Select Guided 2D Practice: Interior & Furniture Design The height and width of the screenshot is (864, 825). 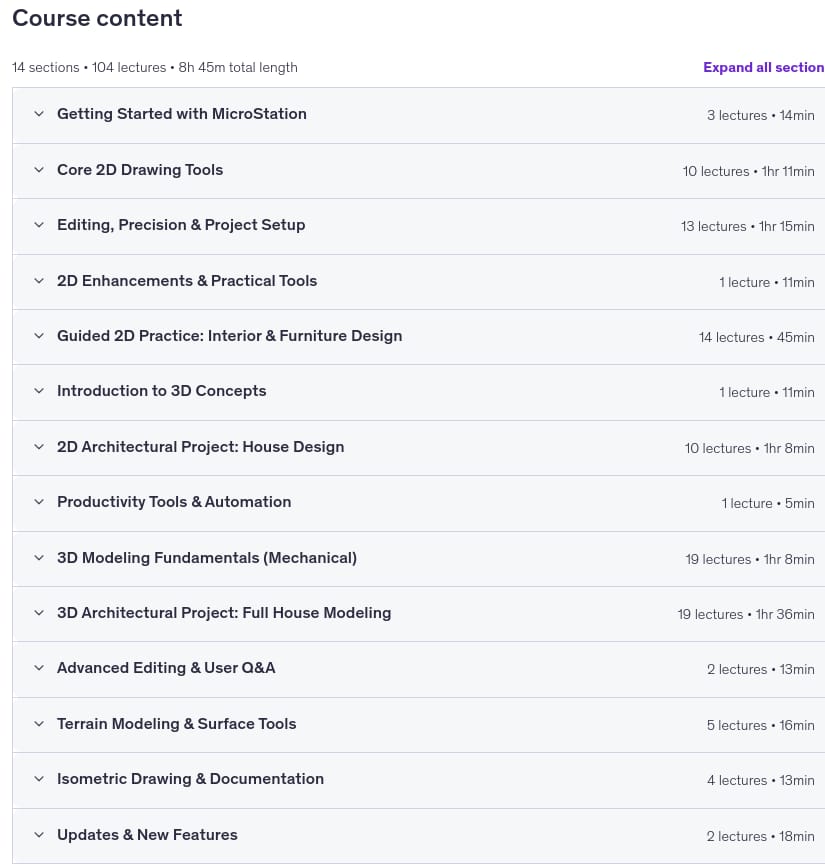(229, 336)
